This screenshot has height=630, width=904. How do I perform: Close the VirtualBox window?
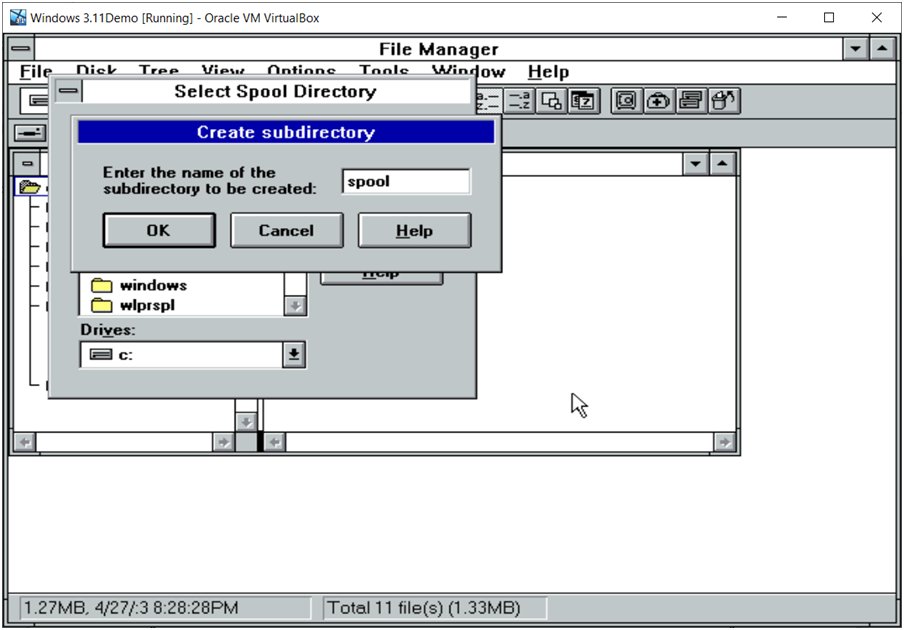pyautogui.click(x=876, y=17)
